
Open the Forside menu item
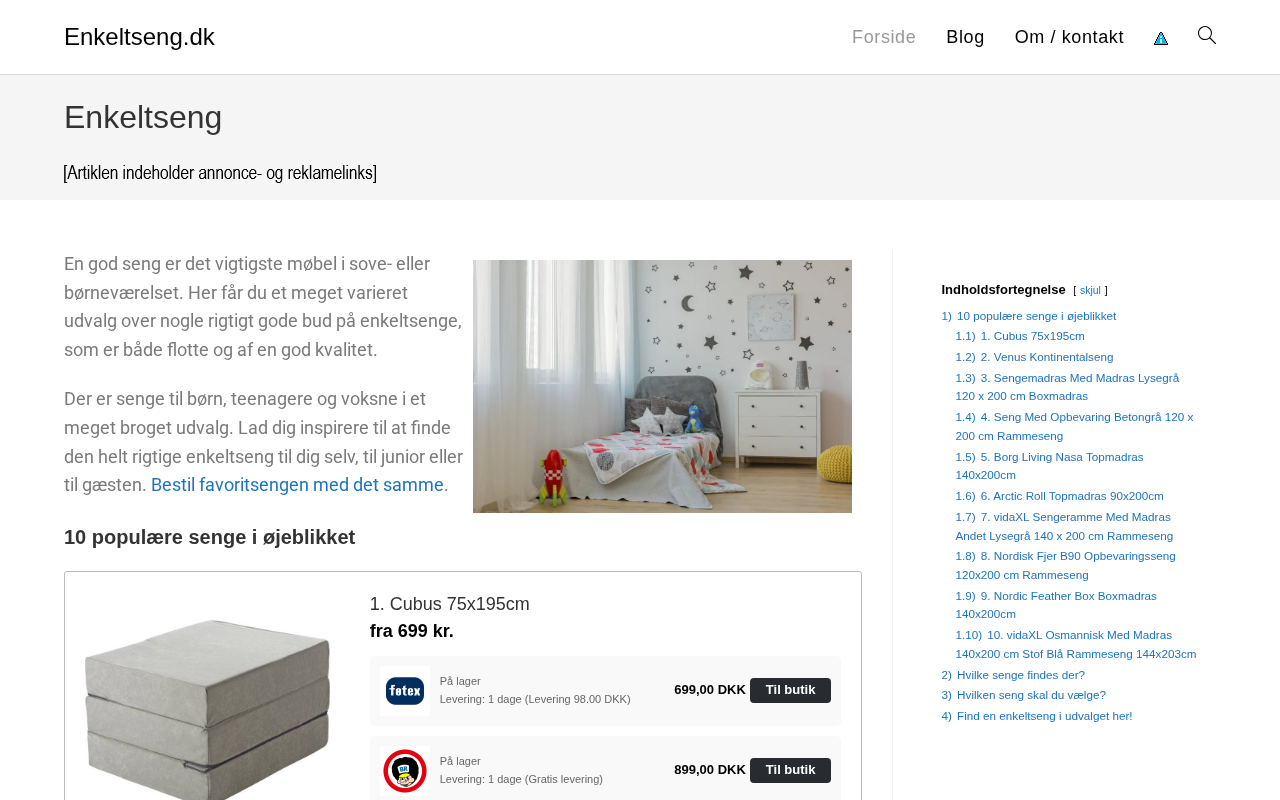884,37
